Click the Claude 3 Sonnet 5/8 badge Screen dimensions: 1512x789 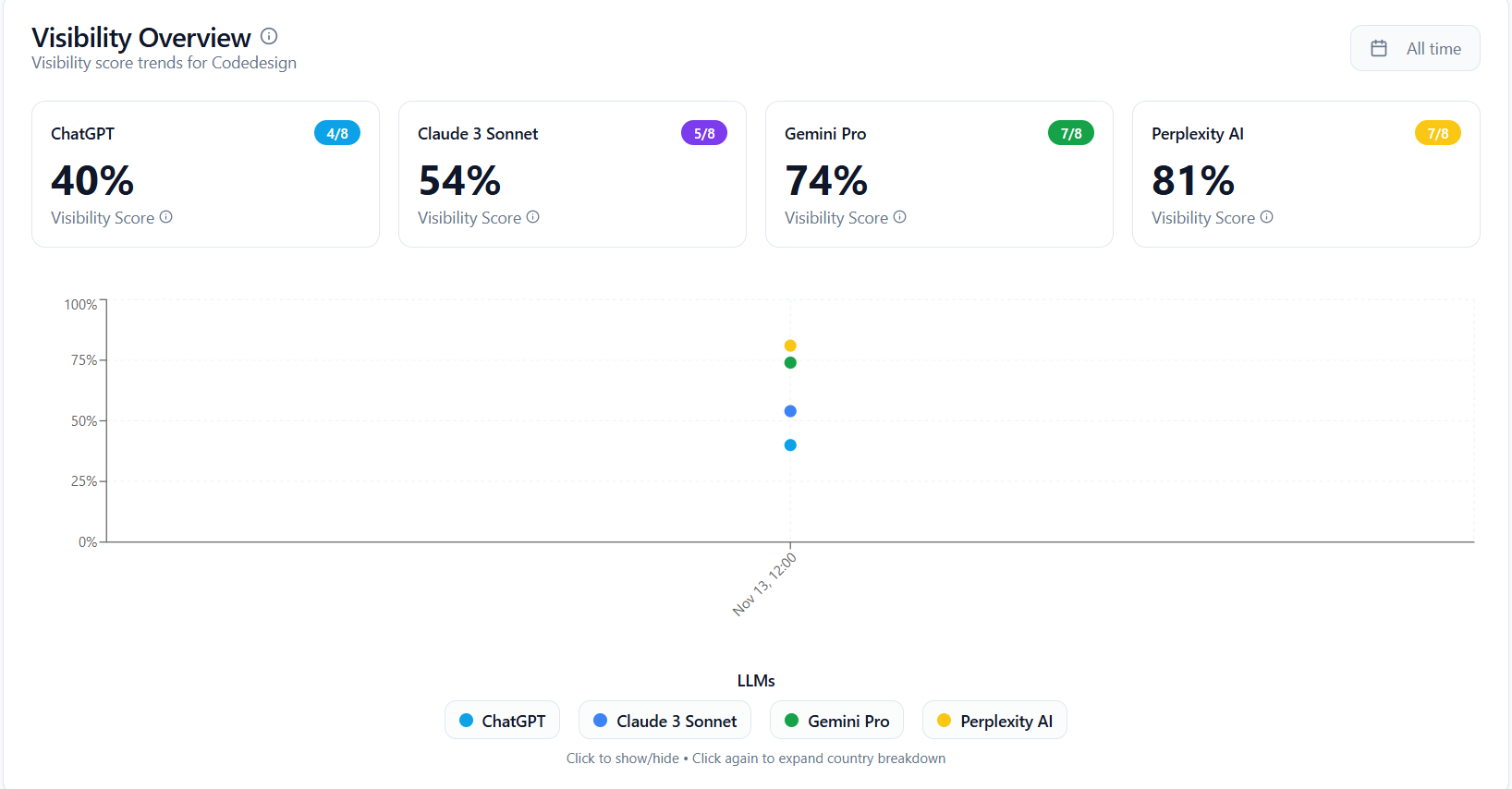704,133
